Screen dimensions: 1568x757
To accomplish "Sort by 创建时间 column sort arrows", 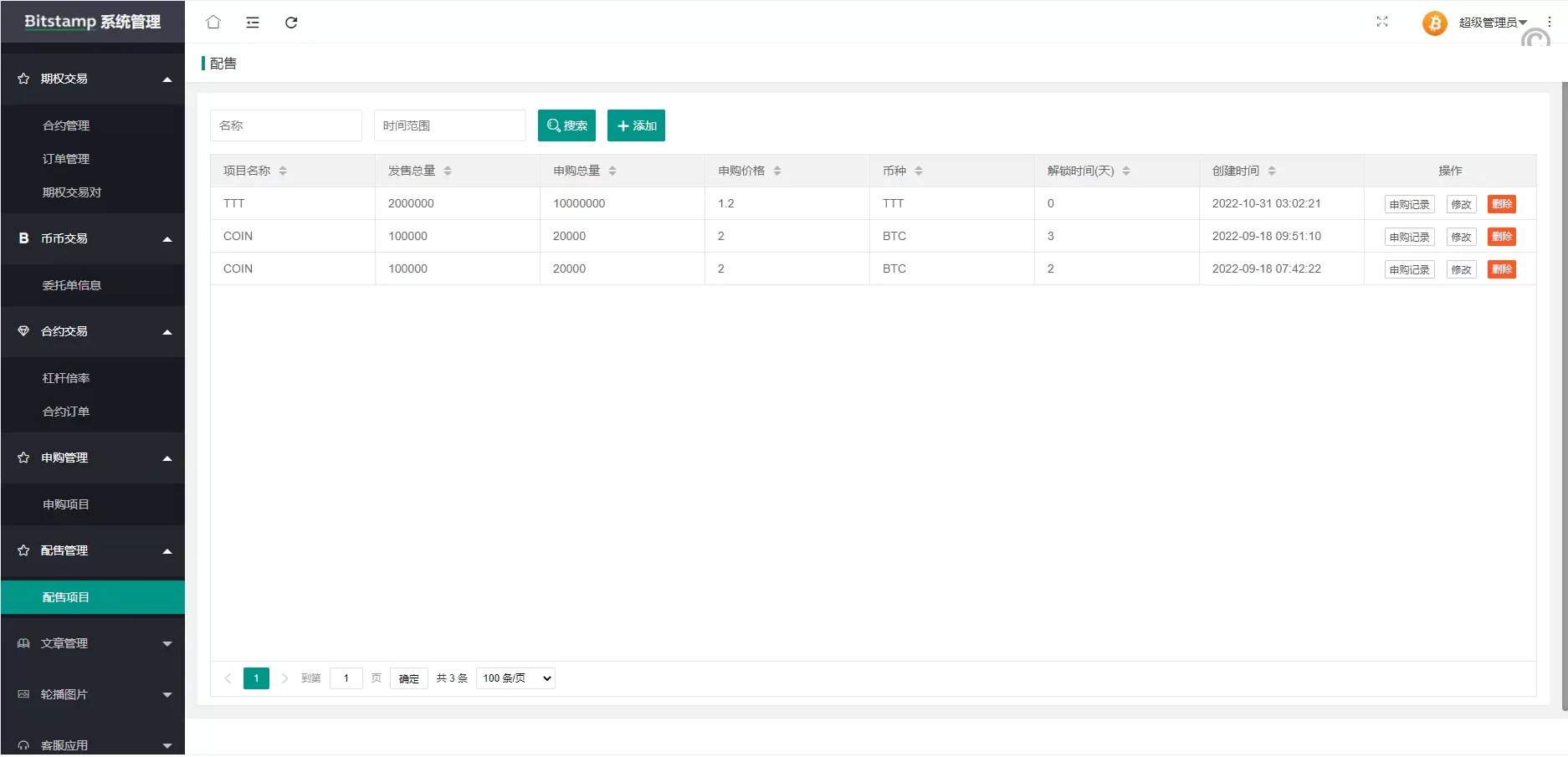I will click(1271, 171).
